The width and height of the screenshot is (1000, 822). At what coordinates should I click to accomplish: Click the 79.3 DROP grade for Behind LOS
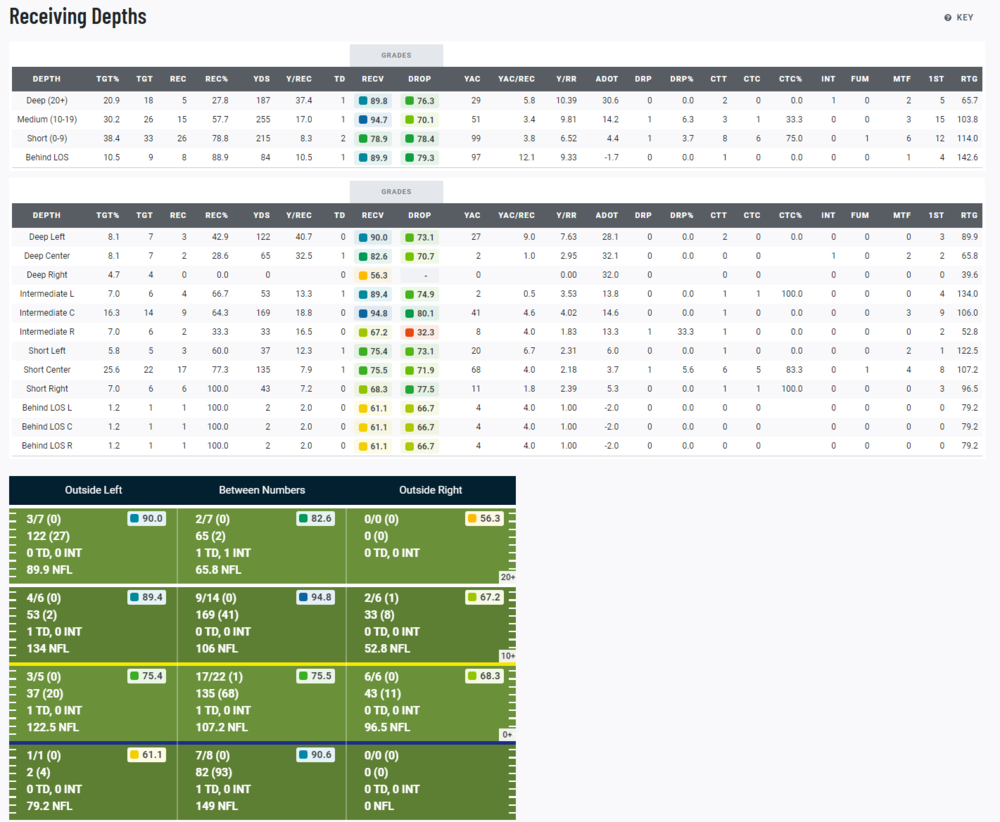[420, 158]
